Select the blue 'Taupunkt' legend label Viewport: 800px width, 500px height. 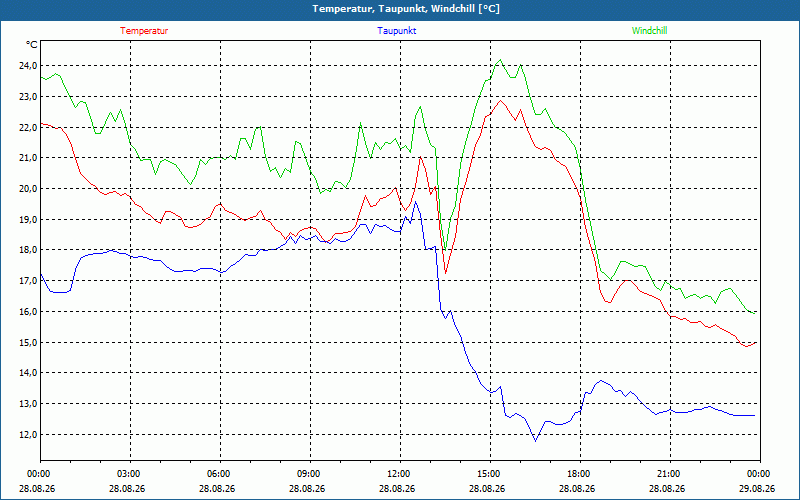396,31
